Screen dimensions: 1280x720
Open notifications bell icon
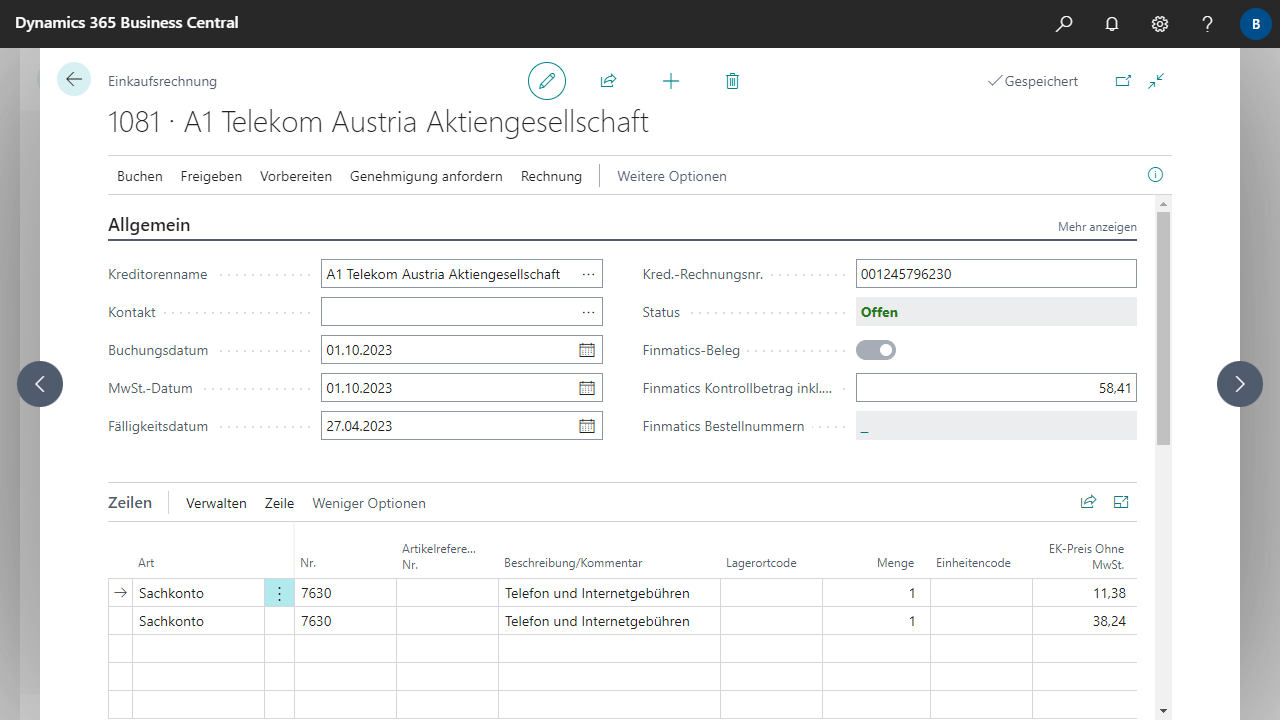pyautogui.click(x=1112, y=23)
